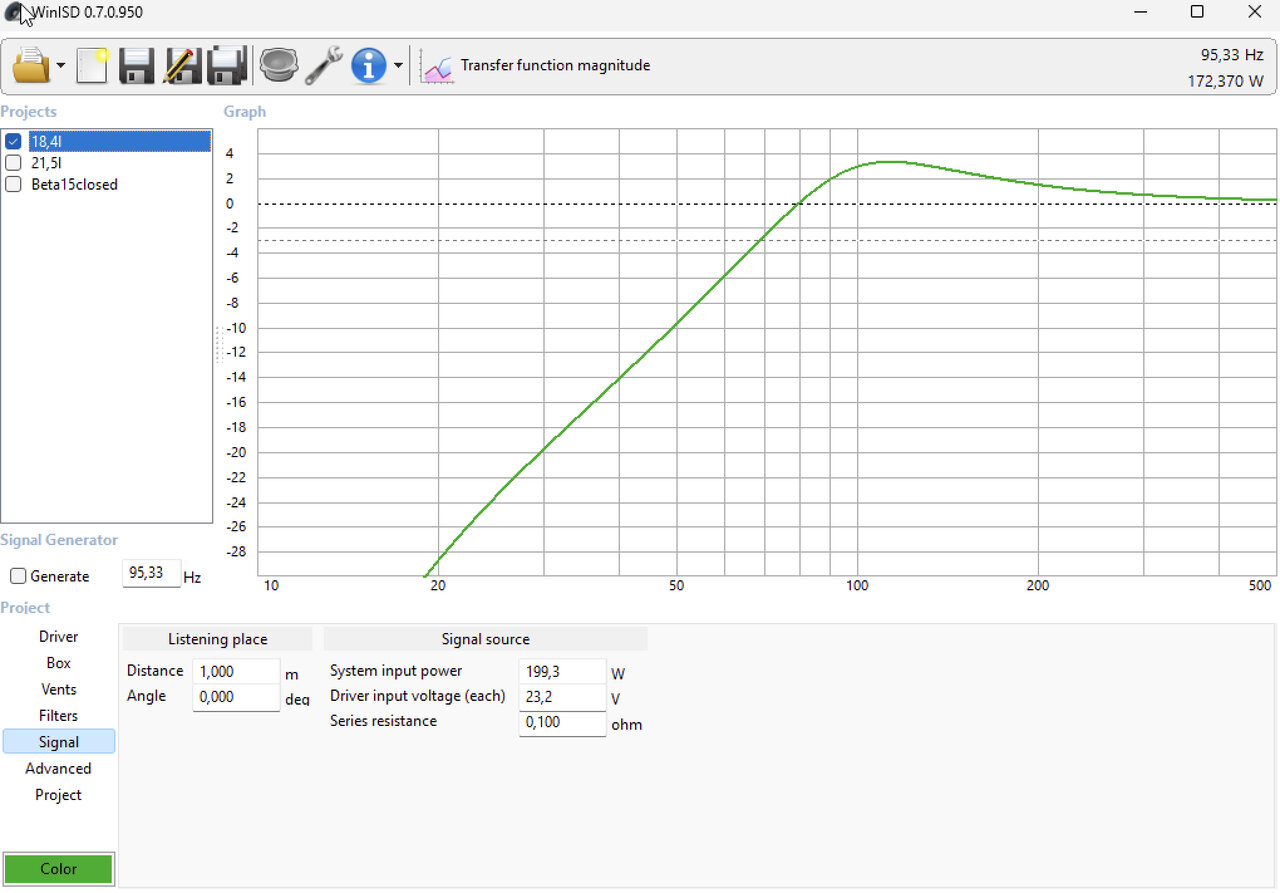Open the Project tab

click(x=58, y=795)
